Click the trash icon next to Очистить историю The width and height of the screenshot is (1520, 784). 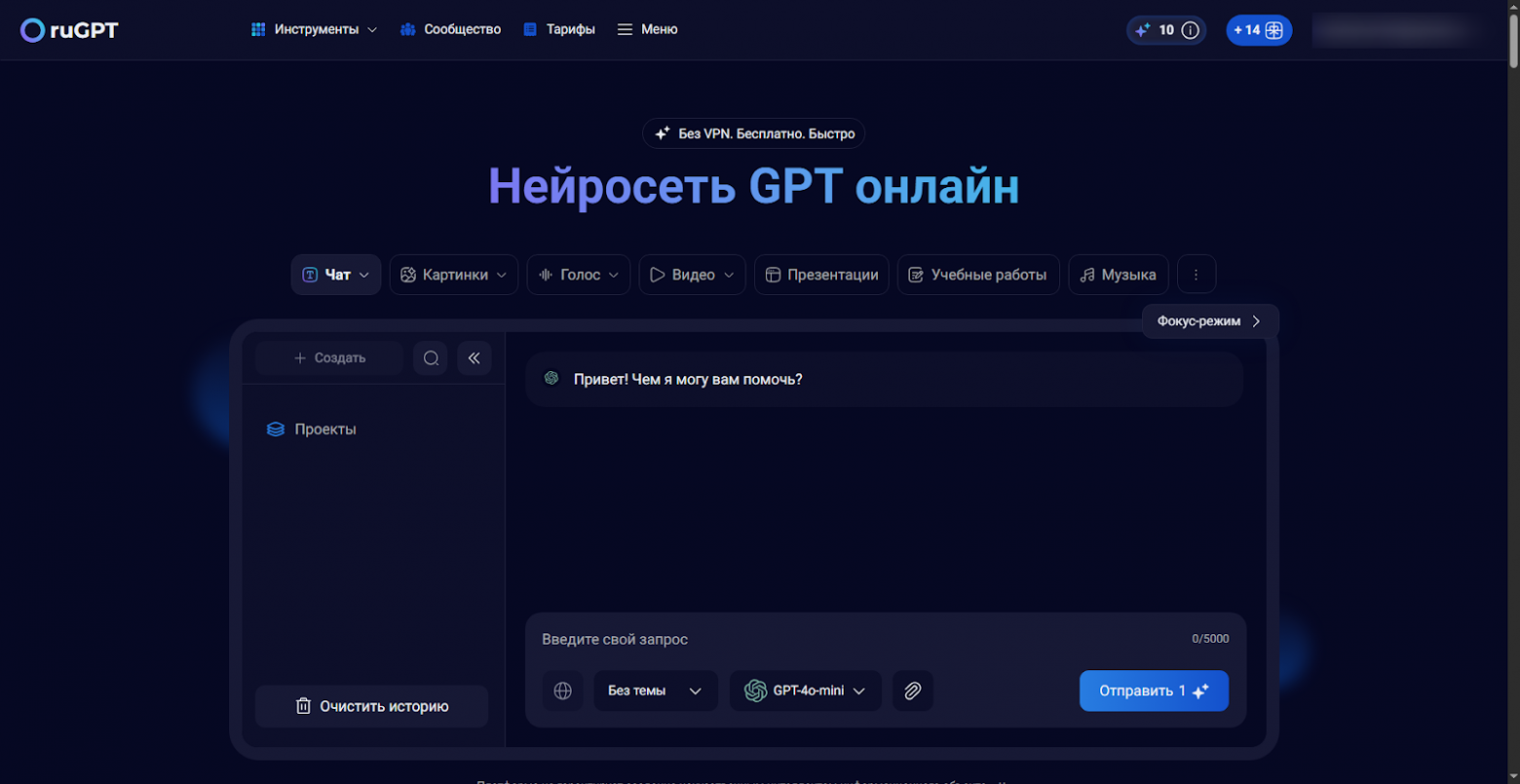click(303, 706)
